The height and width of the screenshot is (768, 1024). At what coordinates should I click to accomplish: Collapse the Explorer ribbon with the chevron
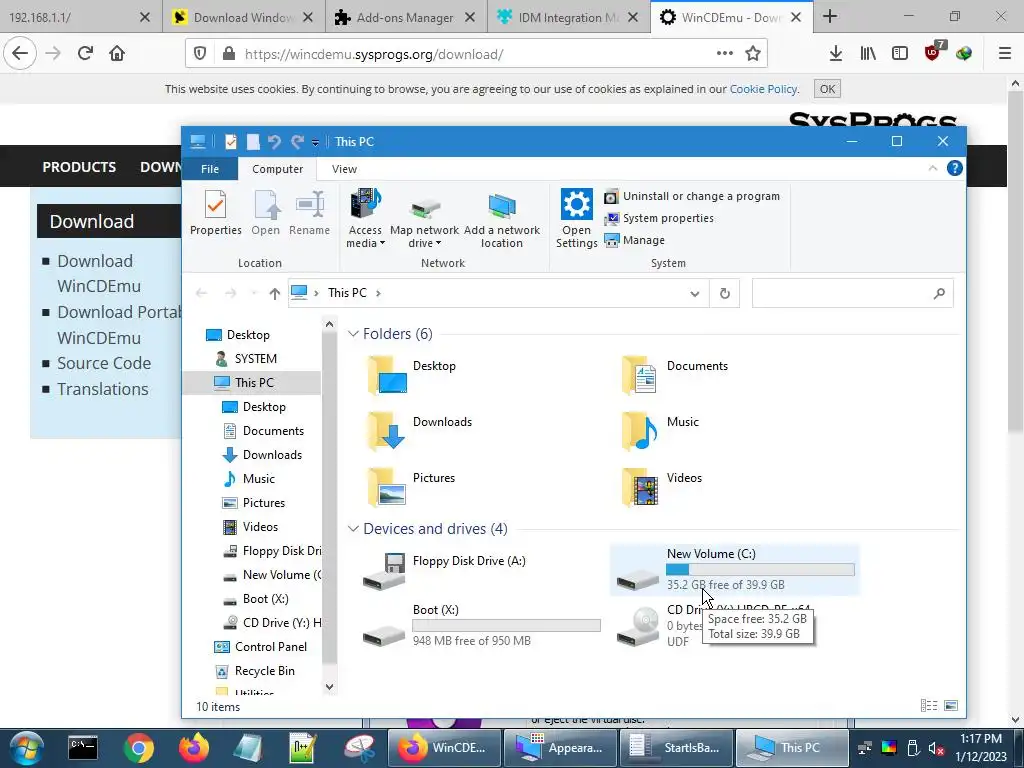933,168
